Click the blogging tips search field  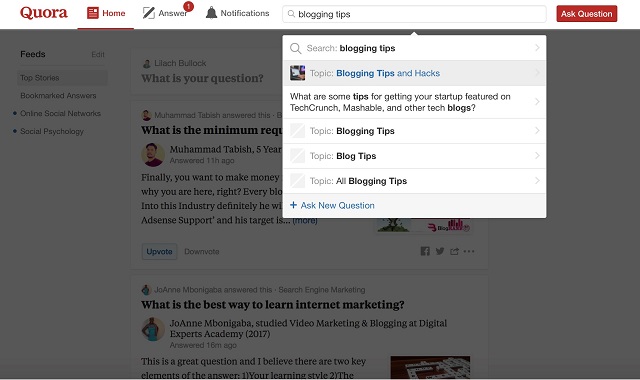tap(414, 14)
